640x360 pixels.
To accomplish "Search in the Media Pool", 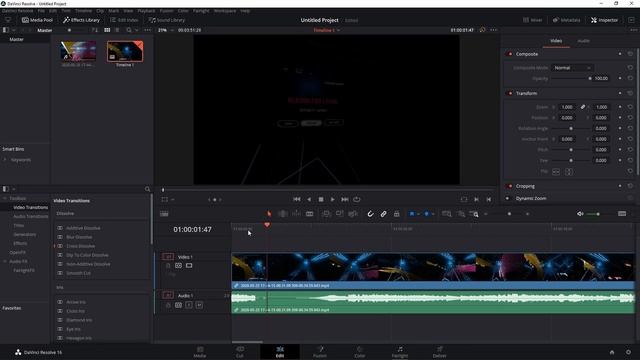I will [x=129, y=30].
